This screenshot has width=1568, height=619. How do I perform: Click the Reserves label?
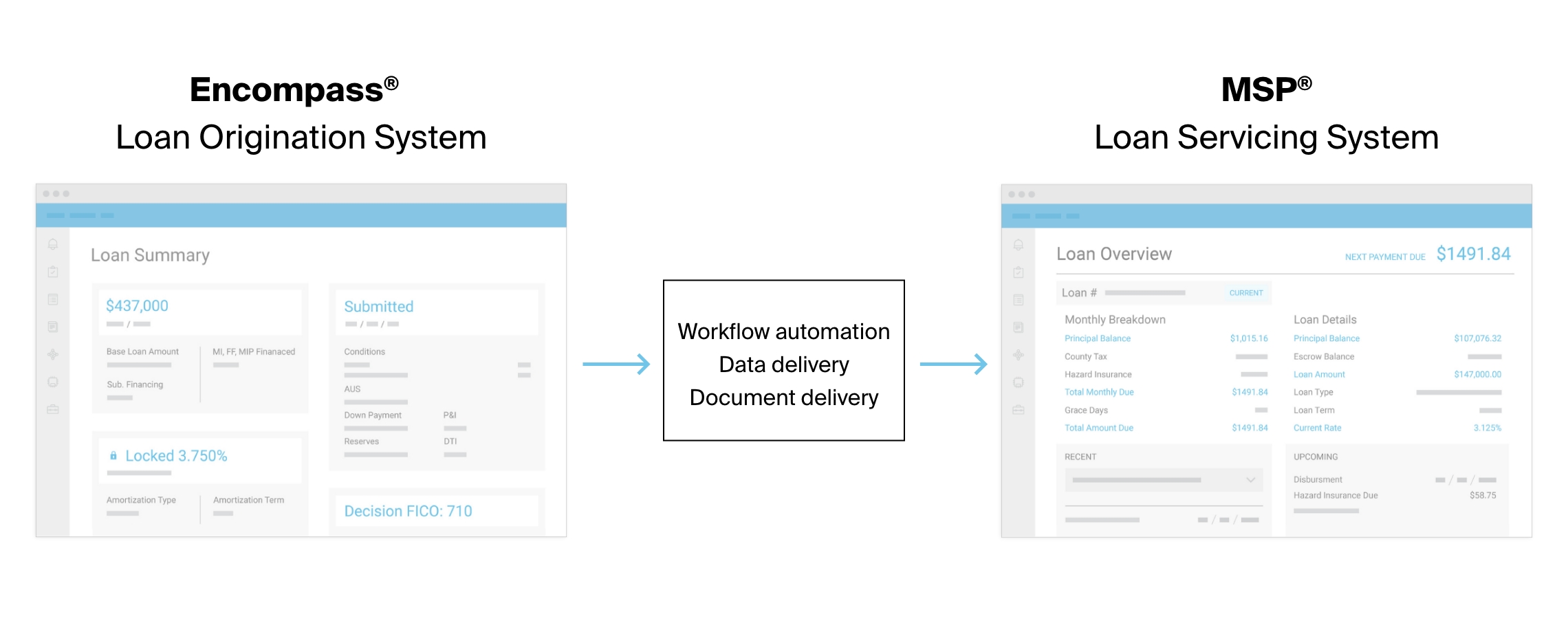(361, 441)
